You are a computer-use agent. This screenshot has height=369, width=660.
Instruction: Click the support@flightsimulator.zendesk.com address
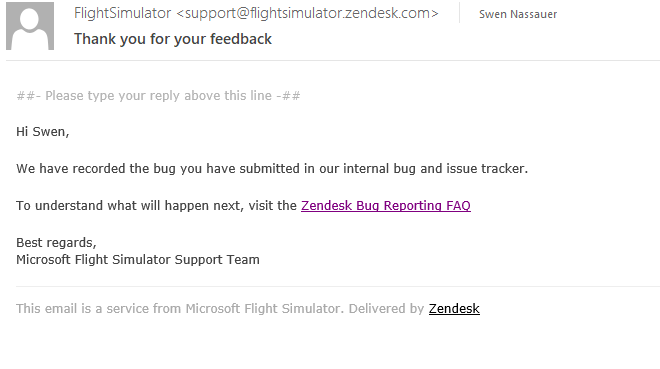[308, 13]
